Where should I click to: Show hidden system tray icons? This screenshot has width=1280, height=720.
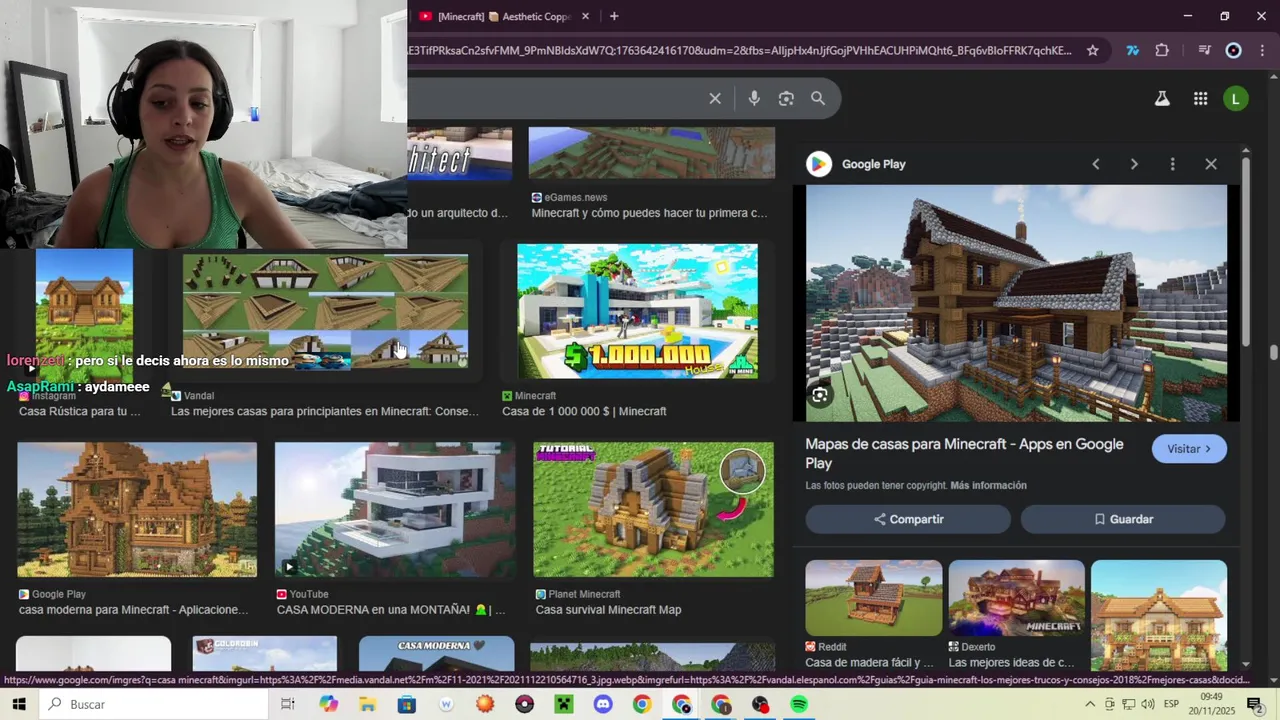coord(1090,704)
